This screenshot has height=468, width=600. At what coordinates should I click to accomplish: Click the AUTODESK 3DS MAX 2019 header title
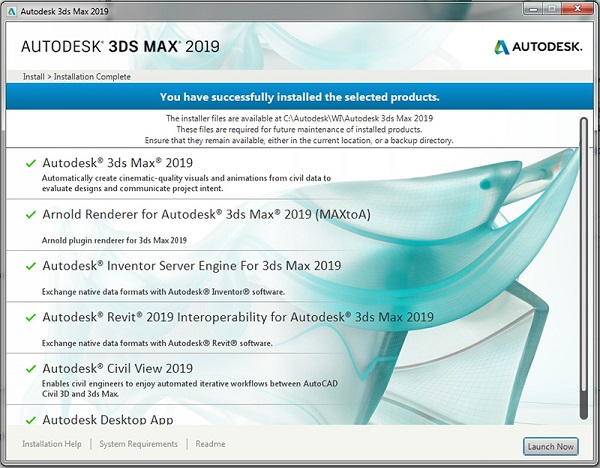[121, 47]
